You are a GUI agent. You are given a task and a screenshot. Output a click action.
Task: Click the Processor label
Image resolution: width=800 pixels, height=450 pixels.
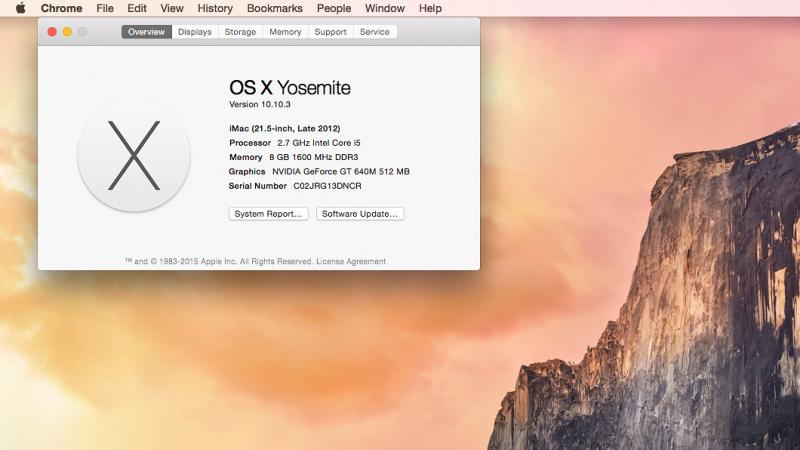coord(250,143)
